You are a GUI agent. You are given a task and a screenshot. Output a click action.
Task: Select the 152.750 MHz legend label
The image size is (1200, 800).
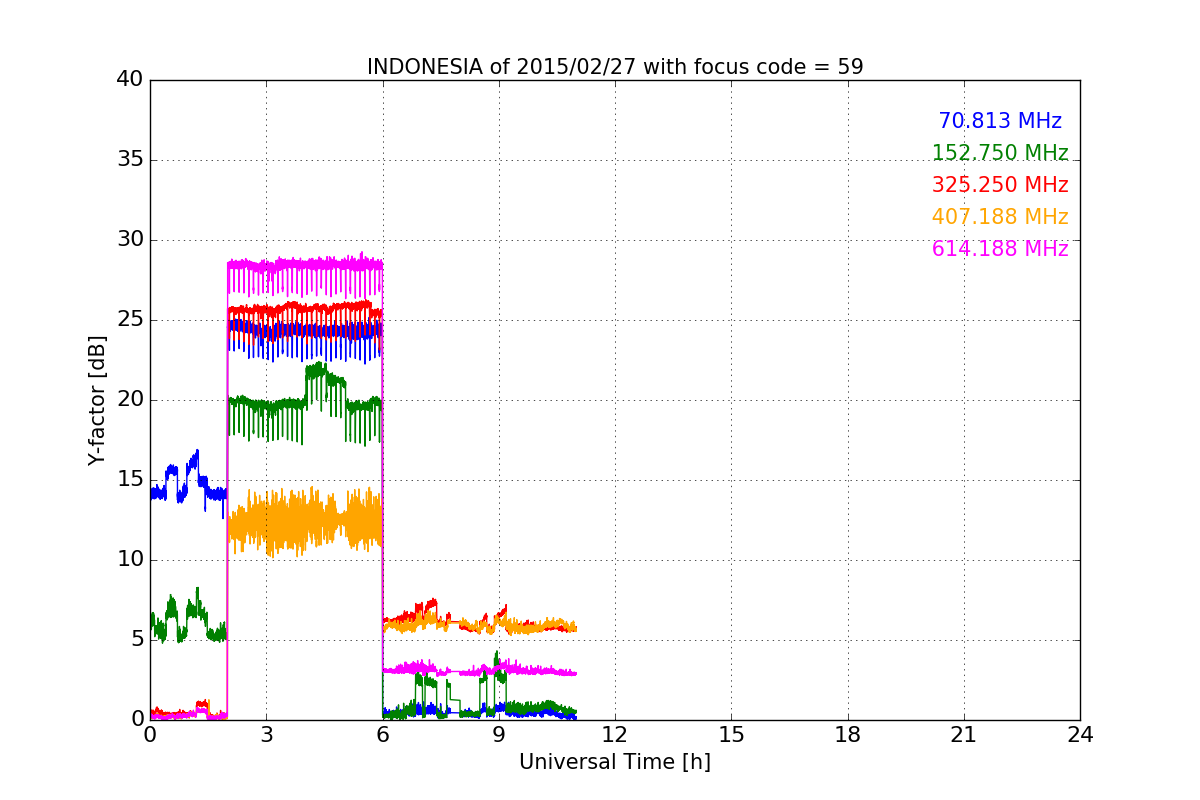click(1000, 153)
